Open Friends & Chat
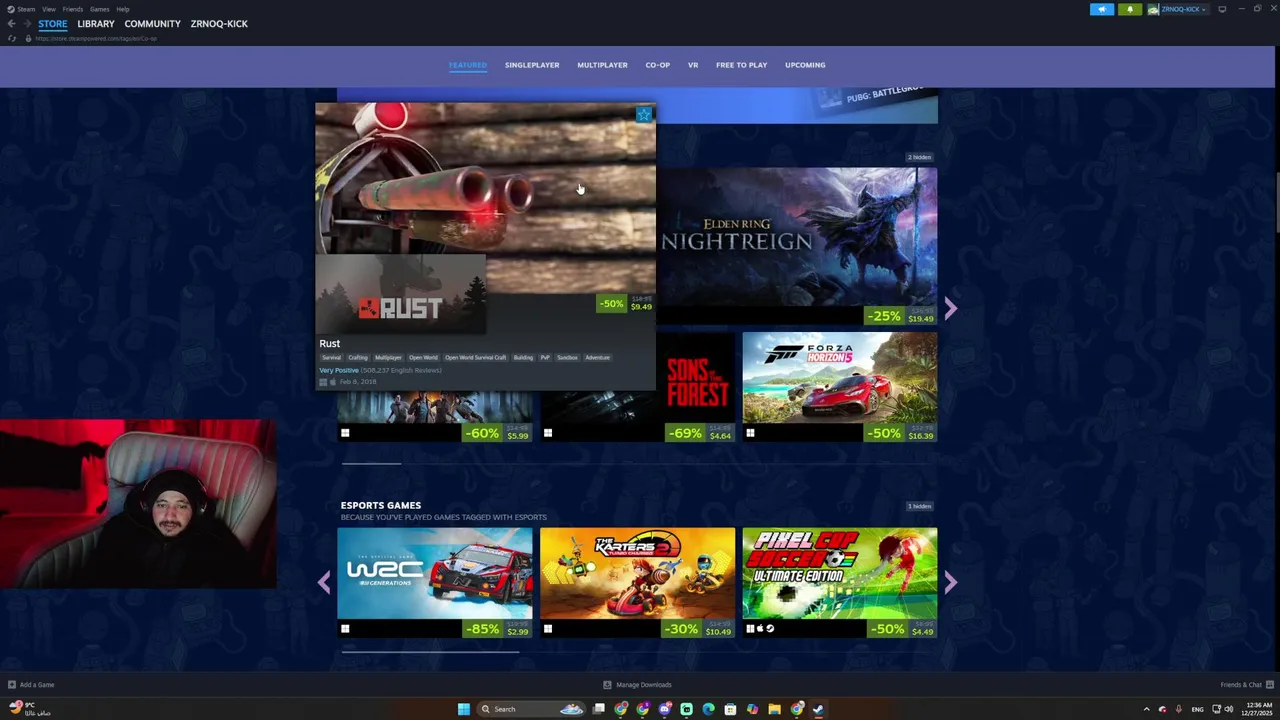The height and width of the screenshot is (720, 1280). point(1246,685)
